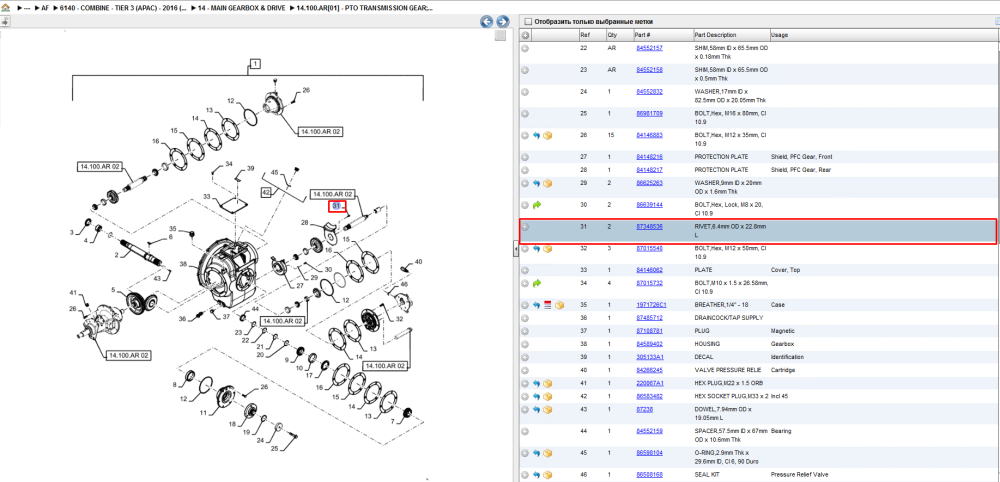Screen dimensions: 1000x482
Task: Click gray circle on ref 38 HOUSING row
Action: 525,344
